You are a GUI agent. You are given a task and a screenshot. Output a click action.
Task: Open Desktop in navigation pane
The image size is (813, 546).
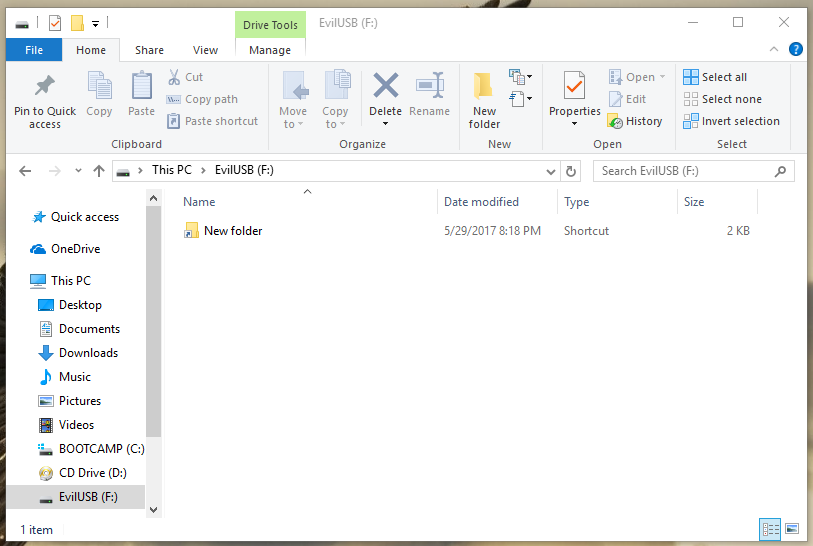click(x=70, y=305)
